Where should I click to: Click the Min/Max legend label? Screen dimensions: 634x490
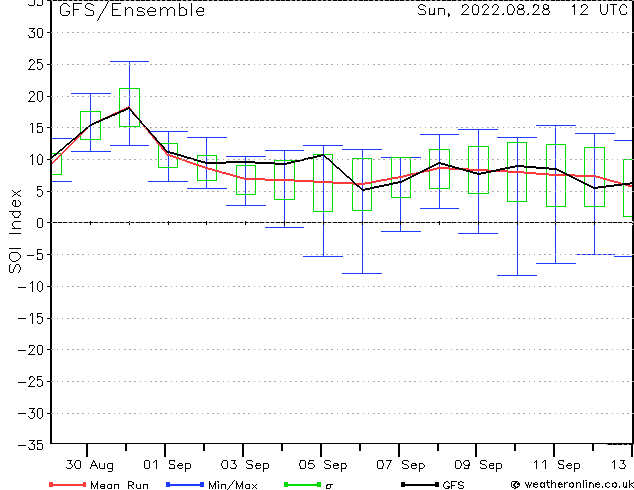(x=232, y=485)
